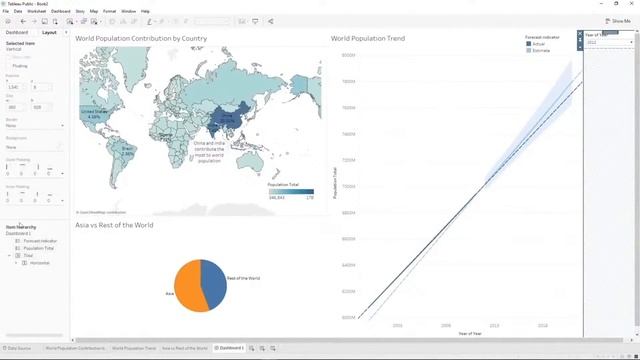Open the Map menu
This screenshot has width=640, height=360.
pos(94,11)
